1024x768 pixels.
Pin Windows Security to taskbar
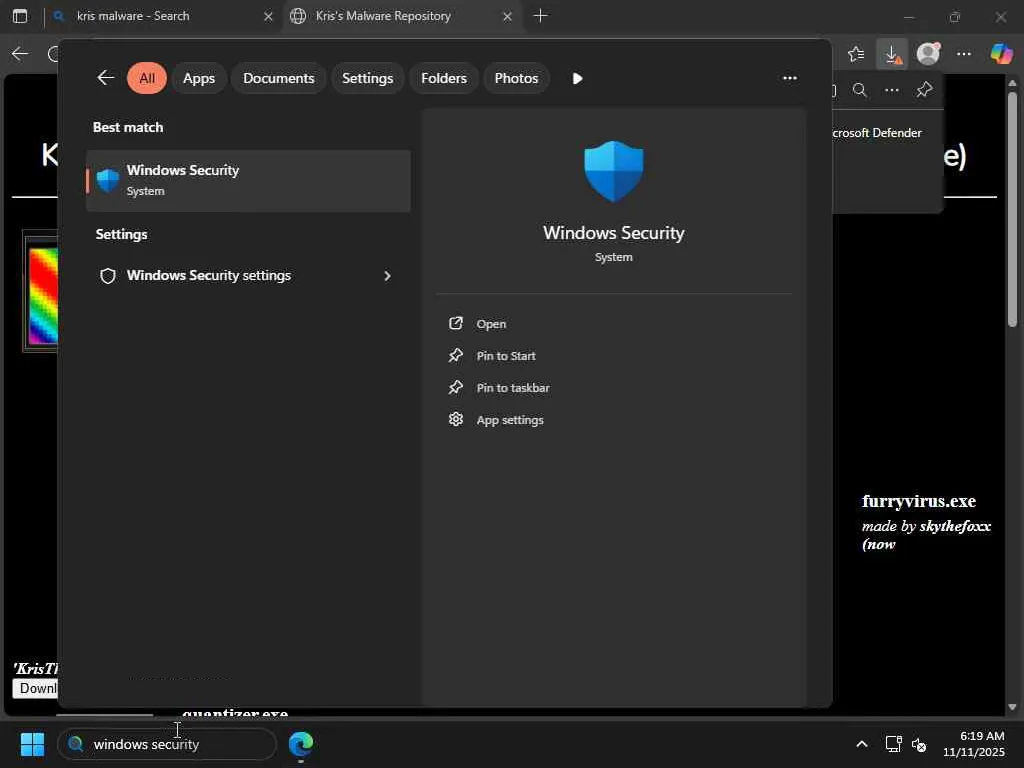click(513, 388)
